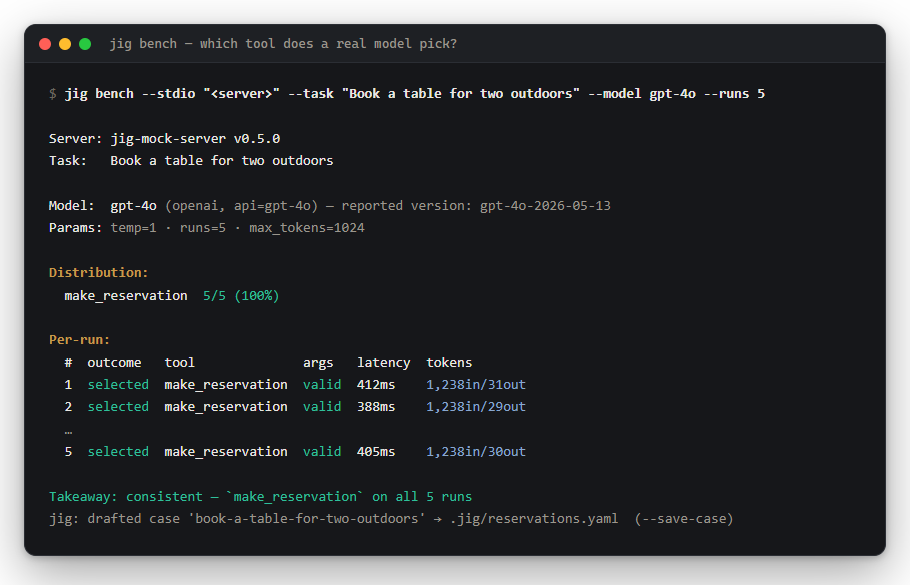Click 'make_reservation' in run 2 row
The image size is (910, 585).
[x=226, y=407]
